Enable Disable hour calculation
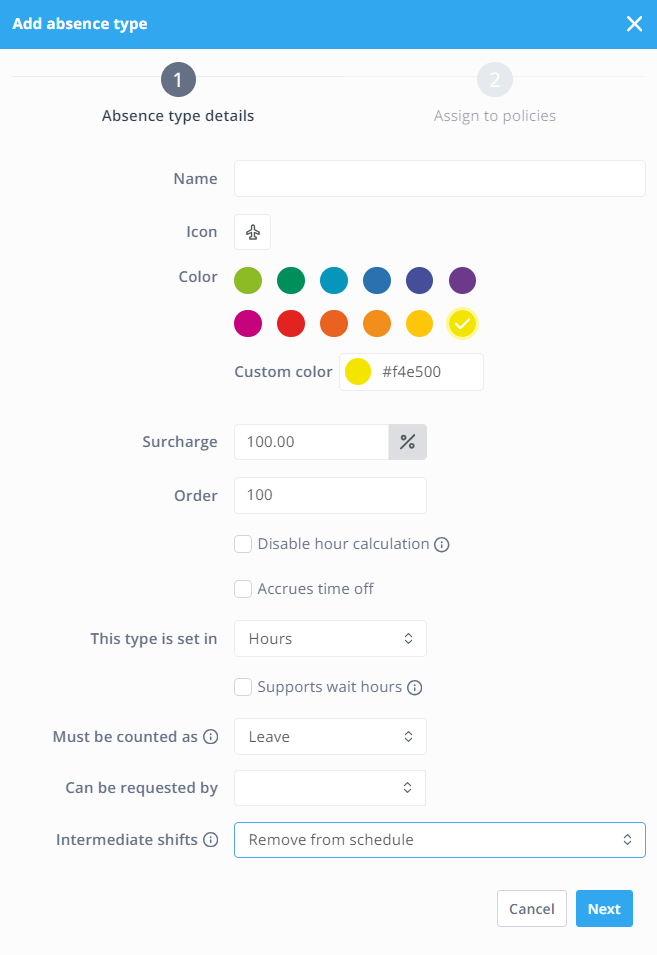Screen dimensions: 657x955 click(x=243, y=543)
